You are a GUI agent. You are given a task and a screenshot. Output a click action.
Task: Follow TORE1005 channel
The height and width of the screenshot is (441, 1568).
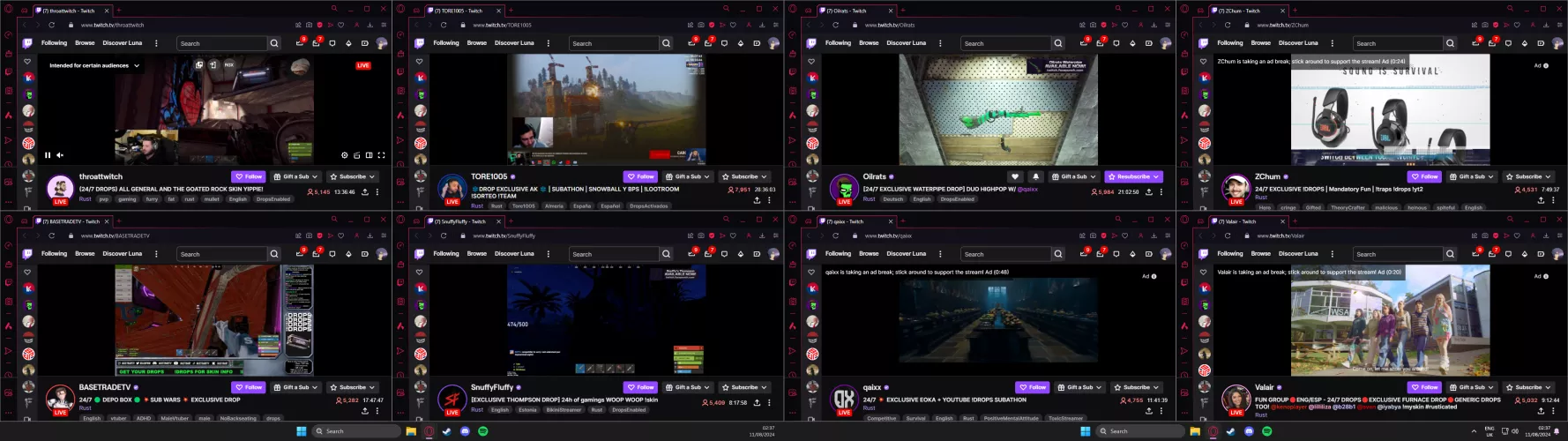click(x=641, y=176)
